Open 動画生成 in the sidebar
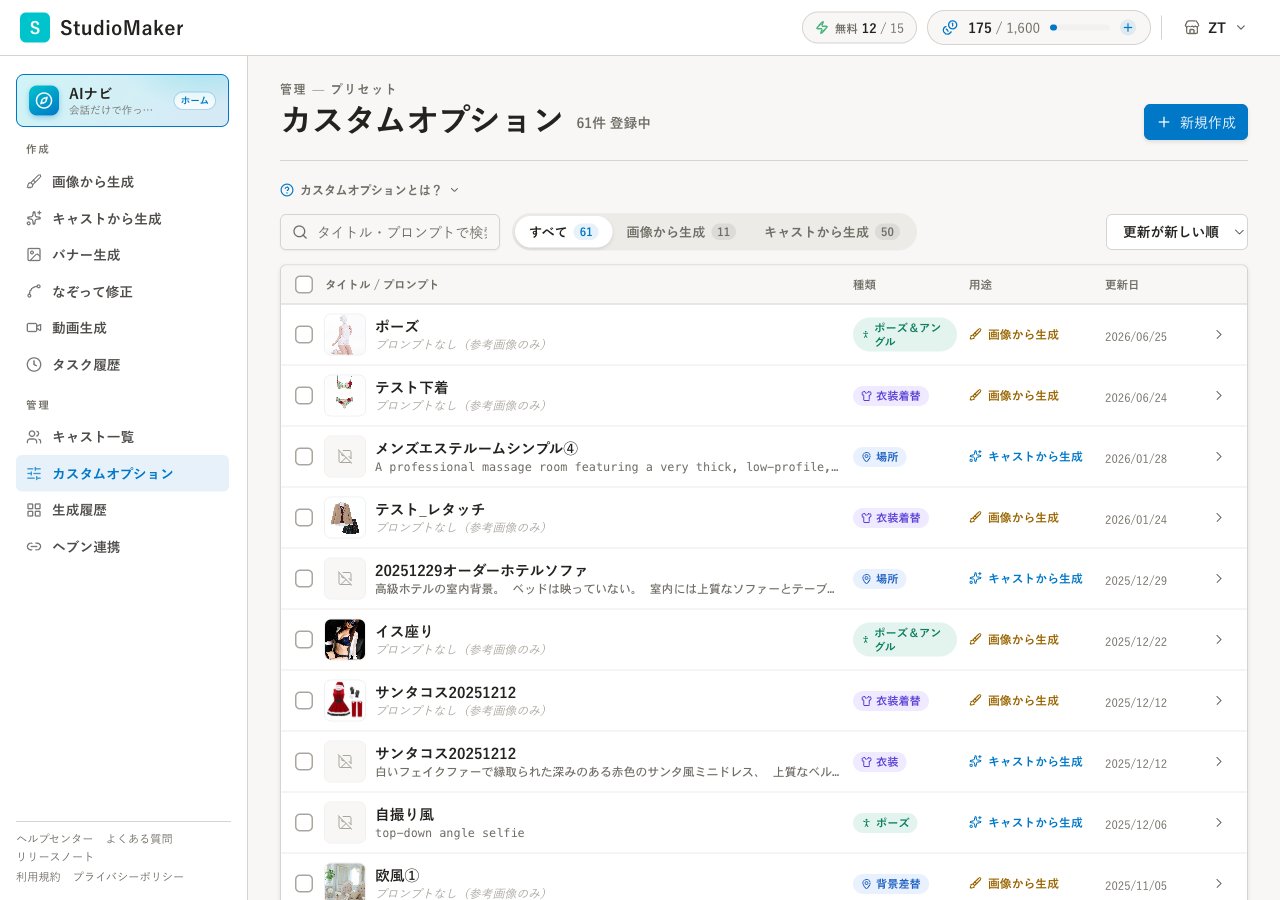The height and width of the screenshot is (900, 1280). 122,328
